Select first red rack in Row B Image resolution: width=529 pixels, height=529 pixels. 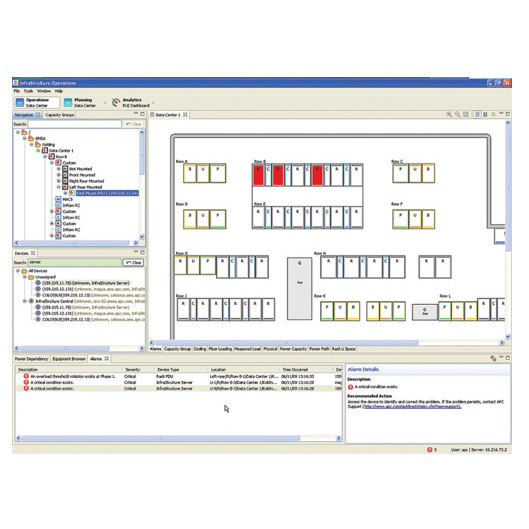click(x=258, y=175)
